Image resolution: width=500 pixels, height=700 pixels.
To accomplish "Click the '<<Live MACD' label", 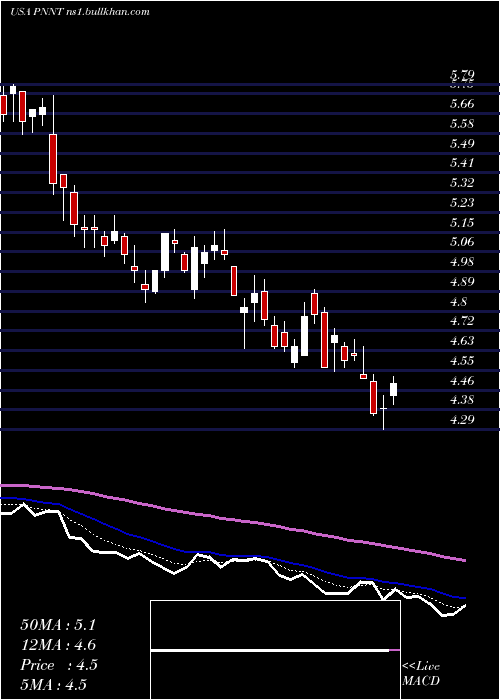I will pos(421,674).
